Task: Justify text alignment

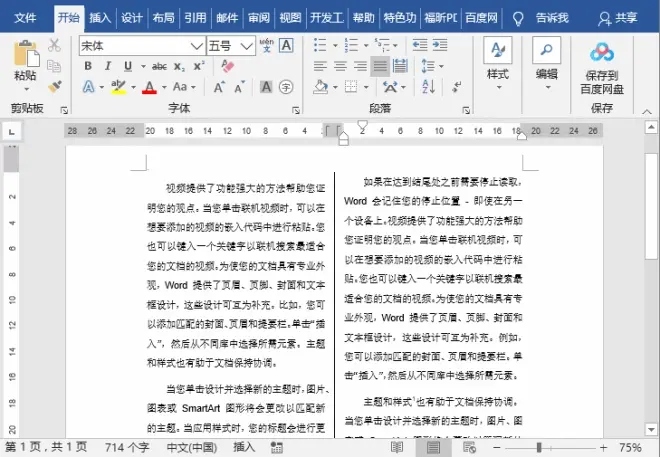Action: coord(380,66)
